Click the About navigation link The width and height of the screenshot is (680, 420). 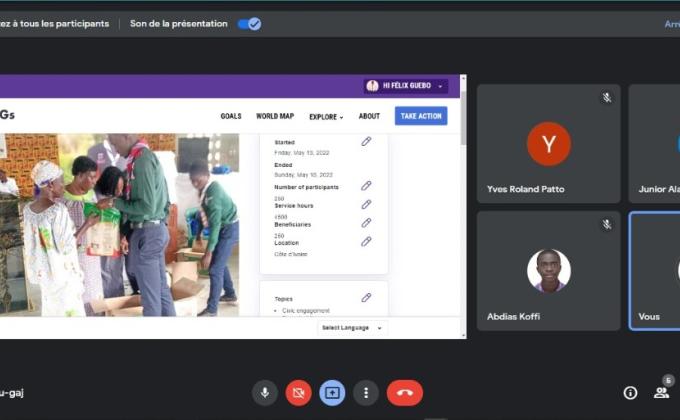(369, 116)
